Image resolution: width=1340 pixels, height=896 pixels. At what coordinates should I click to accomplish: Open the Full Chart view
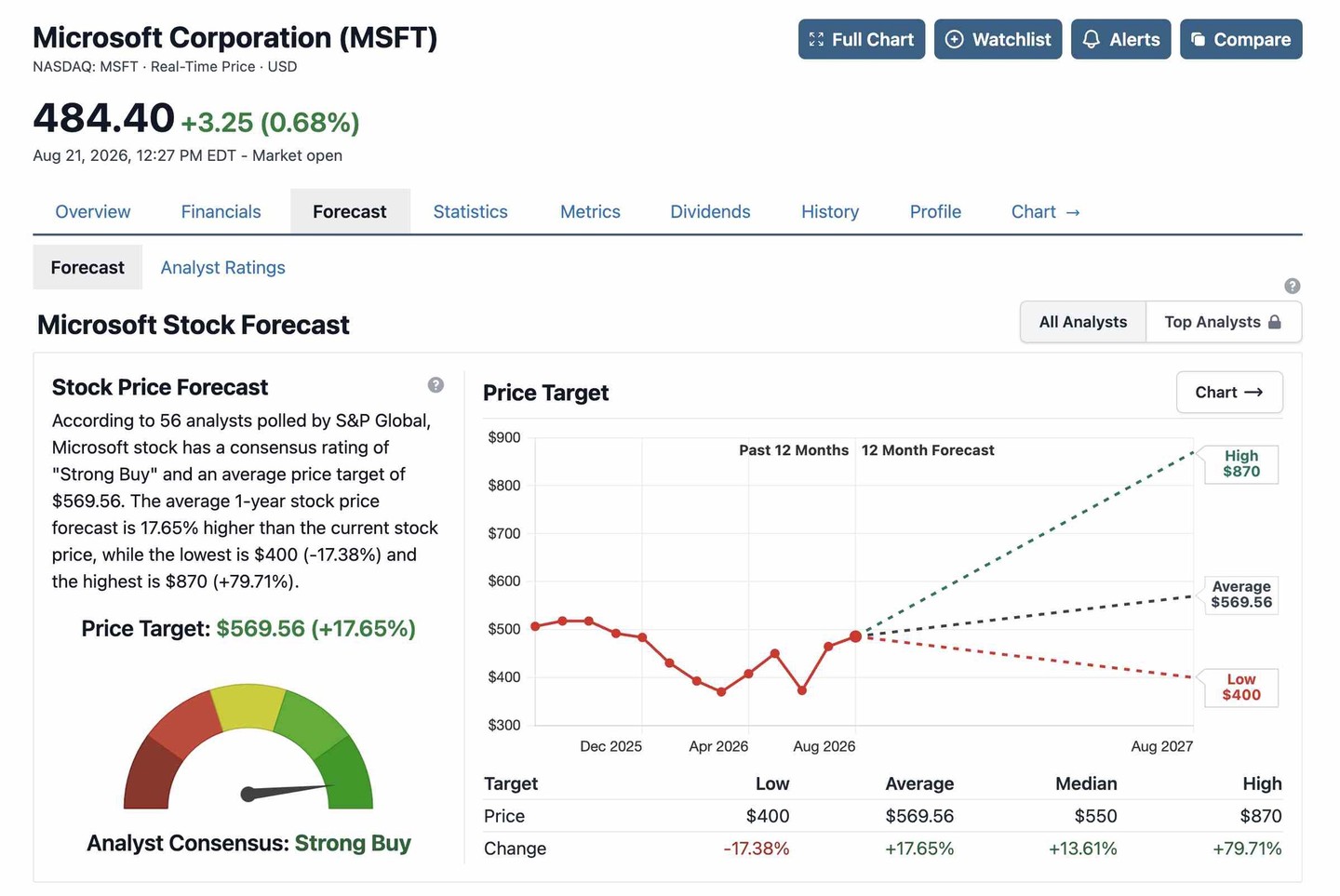point(862,39)
